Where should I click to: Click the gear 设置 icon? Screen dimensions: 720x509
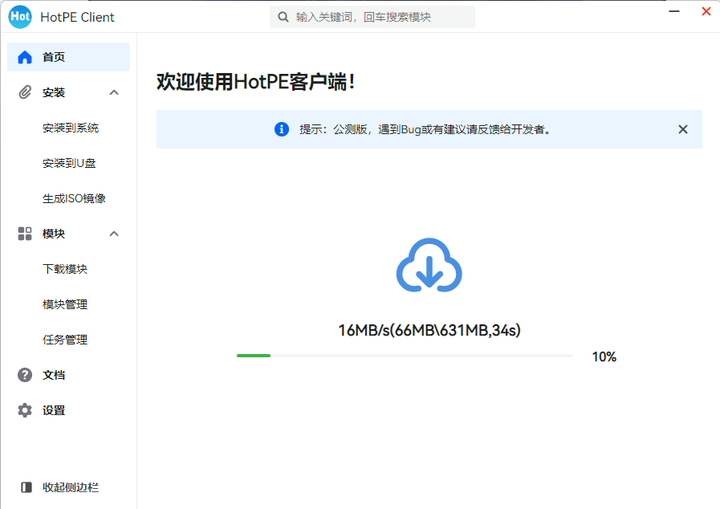coord(25,410)
